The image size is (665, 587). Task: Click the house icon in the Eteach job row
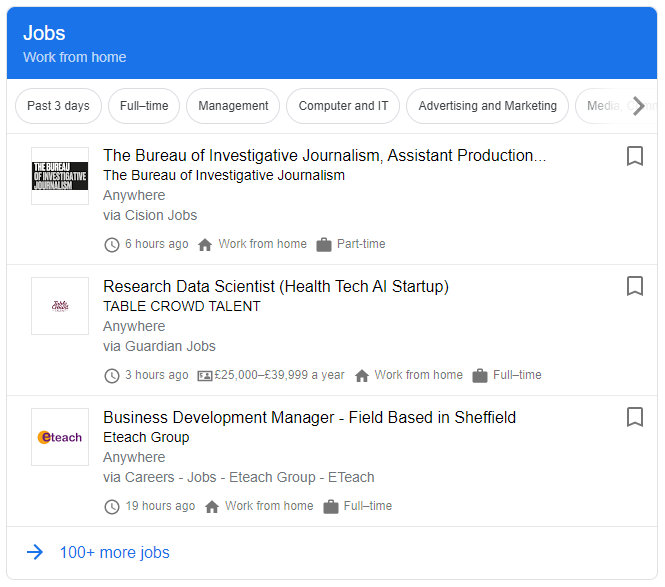point(212,507)
